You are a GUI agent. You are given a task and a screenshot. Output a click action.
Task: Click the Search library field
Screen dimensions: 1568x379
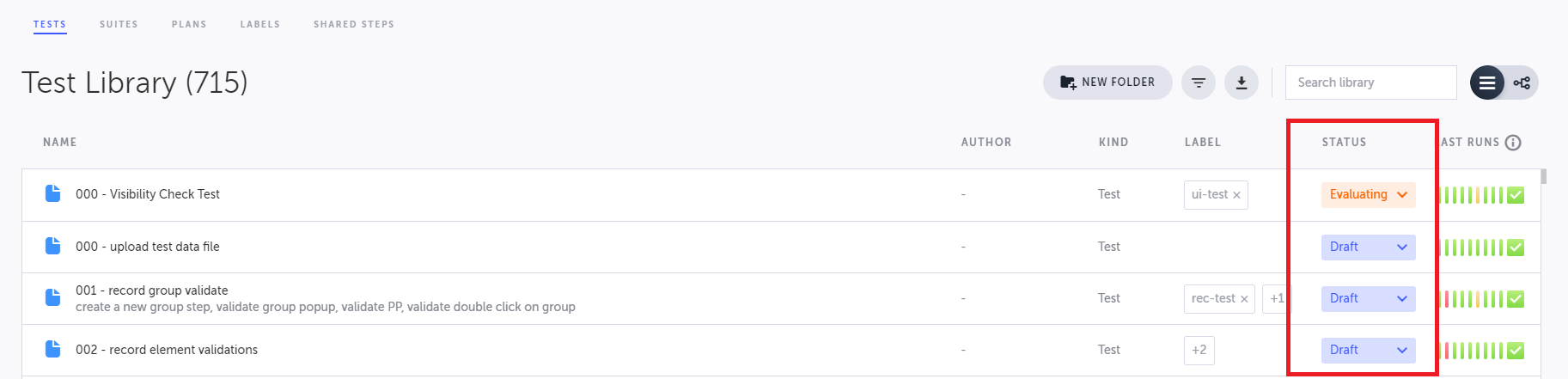tap(1370, 83)
